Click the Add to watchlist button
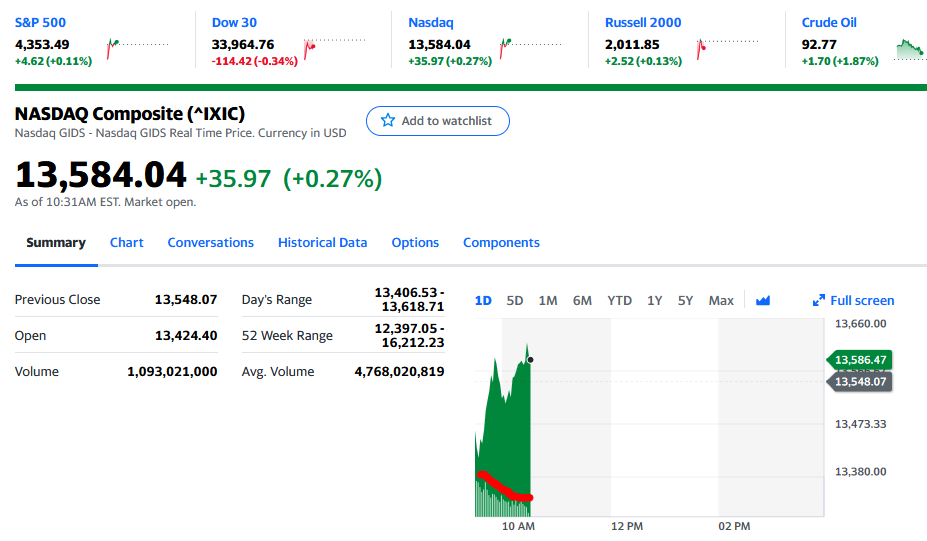This screenshot has height=541, width=927. [x=437, y=121]
